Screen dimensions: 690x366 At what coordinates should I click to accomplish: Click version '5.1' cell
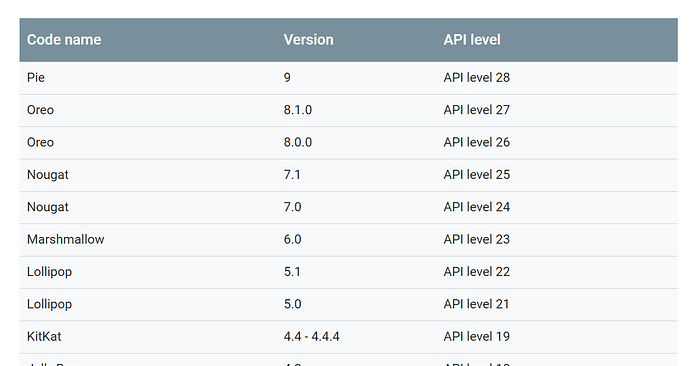[x=292, y=272]
